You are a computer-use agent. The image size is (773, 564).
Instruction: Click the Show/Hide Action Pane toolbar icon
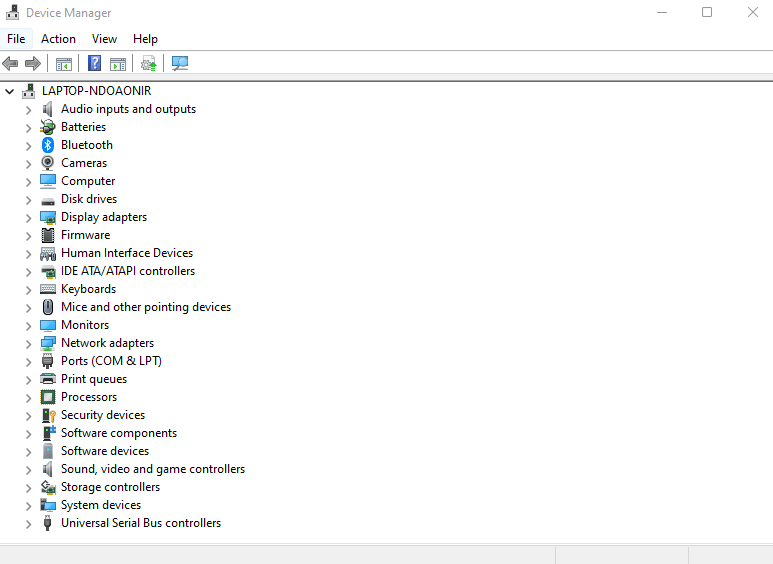click(118, 64)
